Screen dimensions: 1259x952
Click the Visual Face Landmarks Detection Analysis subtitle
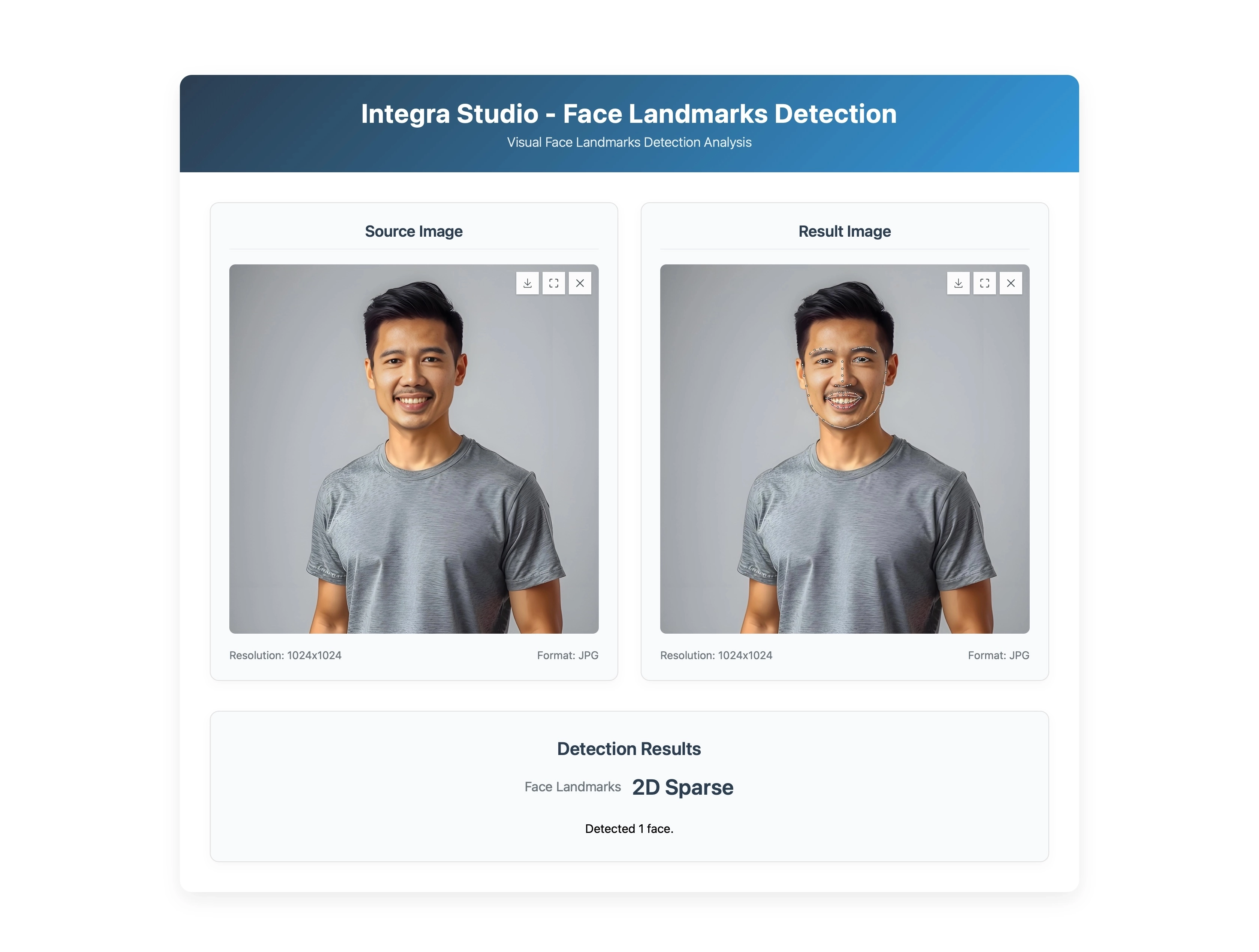point(629,142)
